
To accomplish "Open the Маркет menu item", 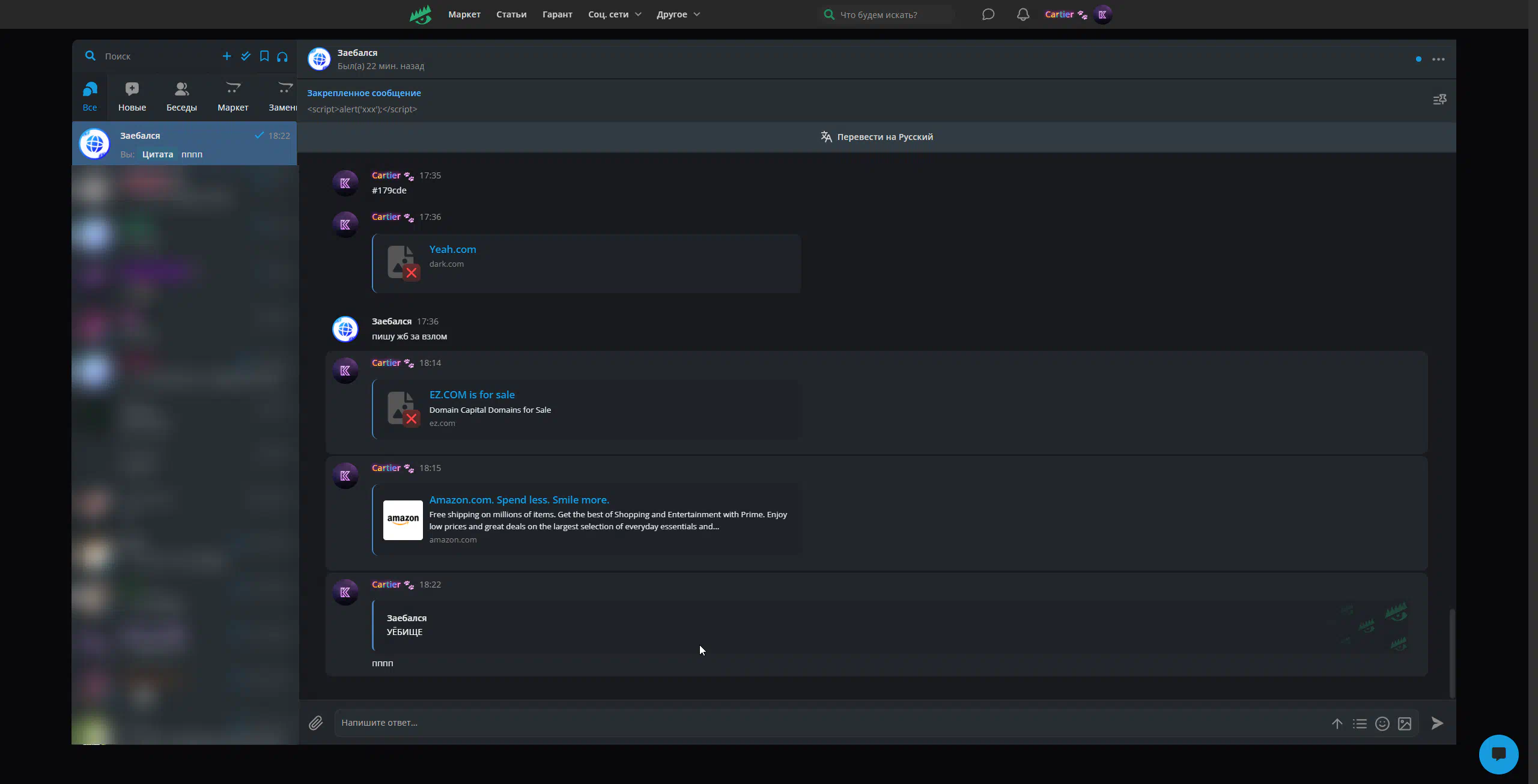I will pyautogui.click(x=464, y=14).
